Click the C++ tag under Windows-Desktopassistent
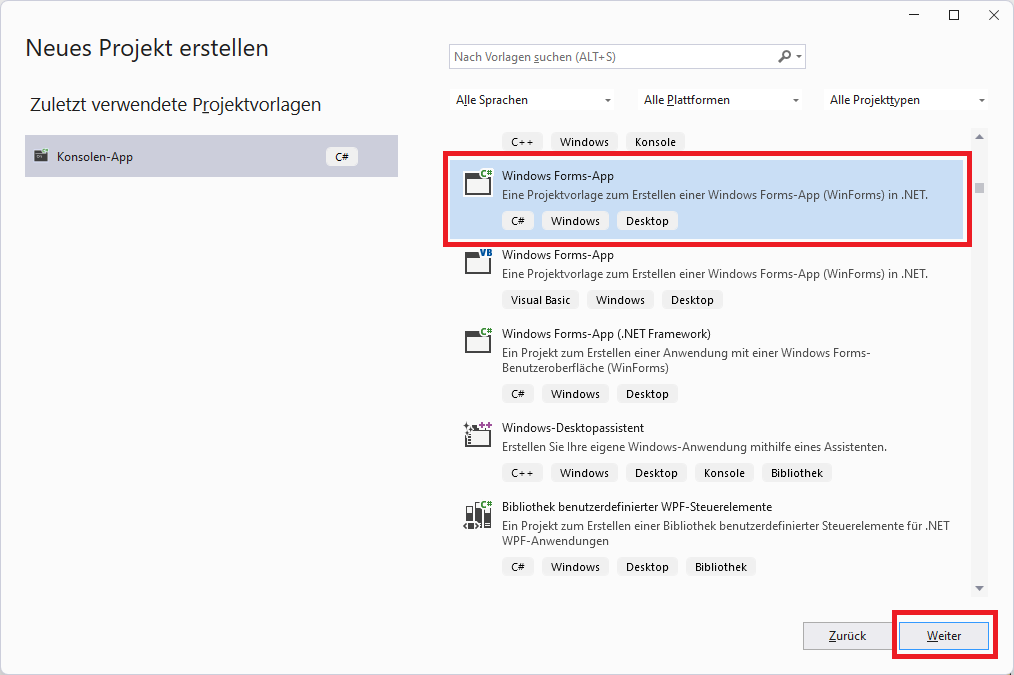The width and height of the screenshot is (1014, 675). tap(522, 473)
